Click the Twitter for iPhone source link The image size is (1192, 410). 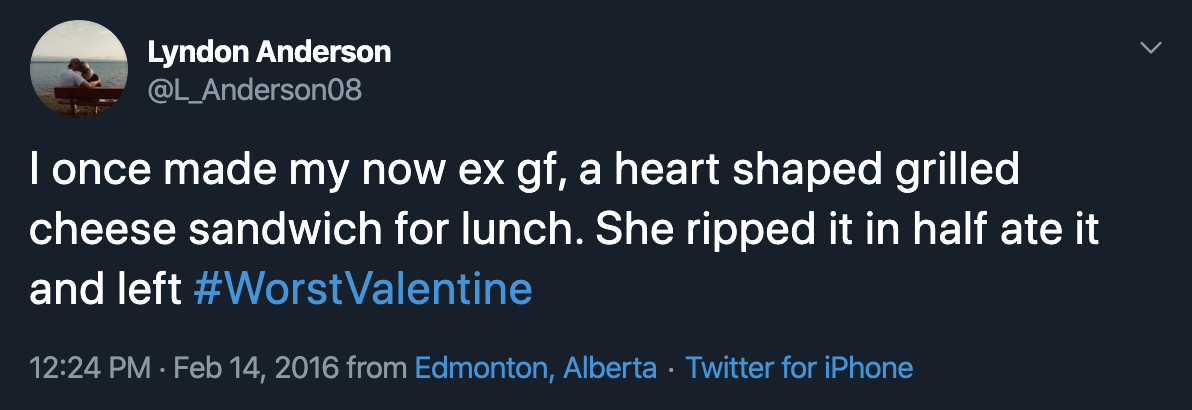click(799, 367)
